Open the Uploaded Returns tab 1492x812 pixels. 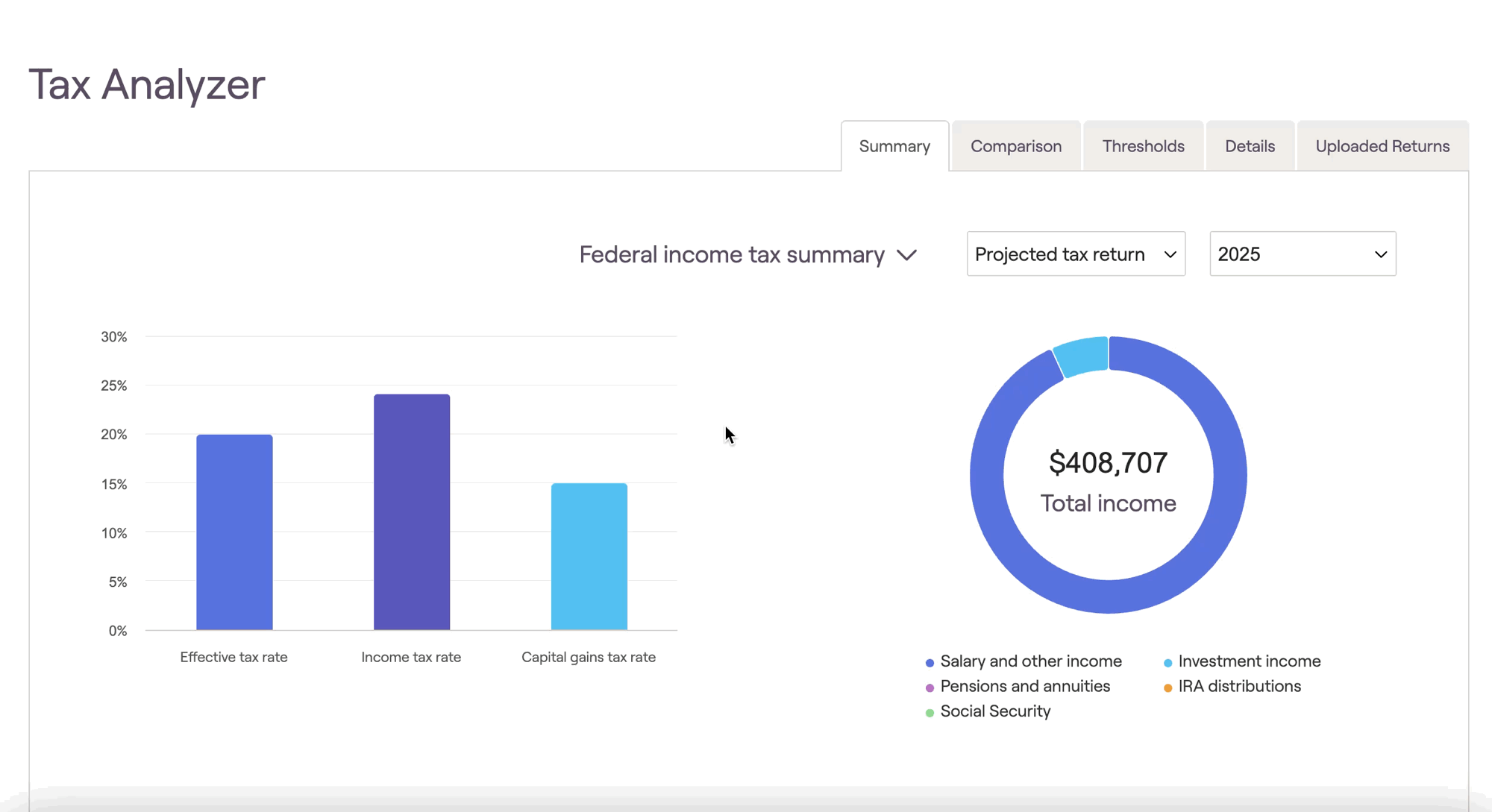click(x=1382, y=146)
